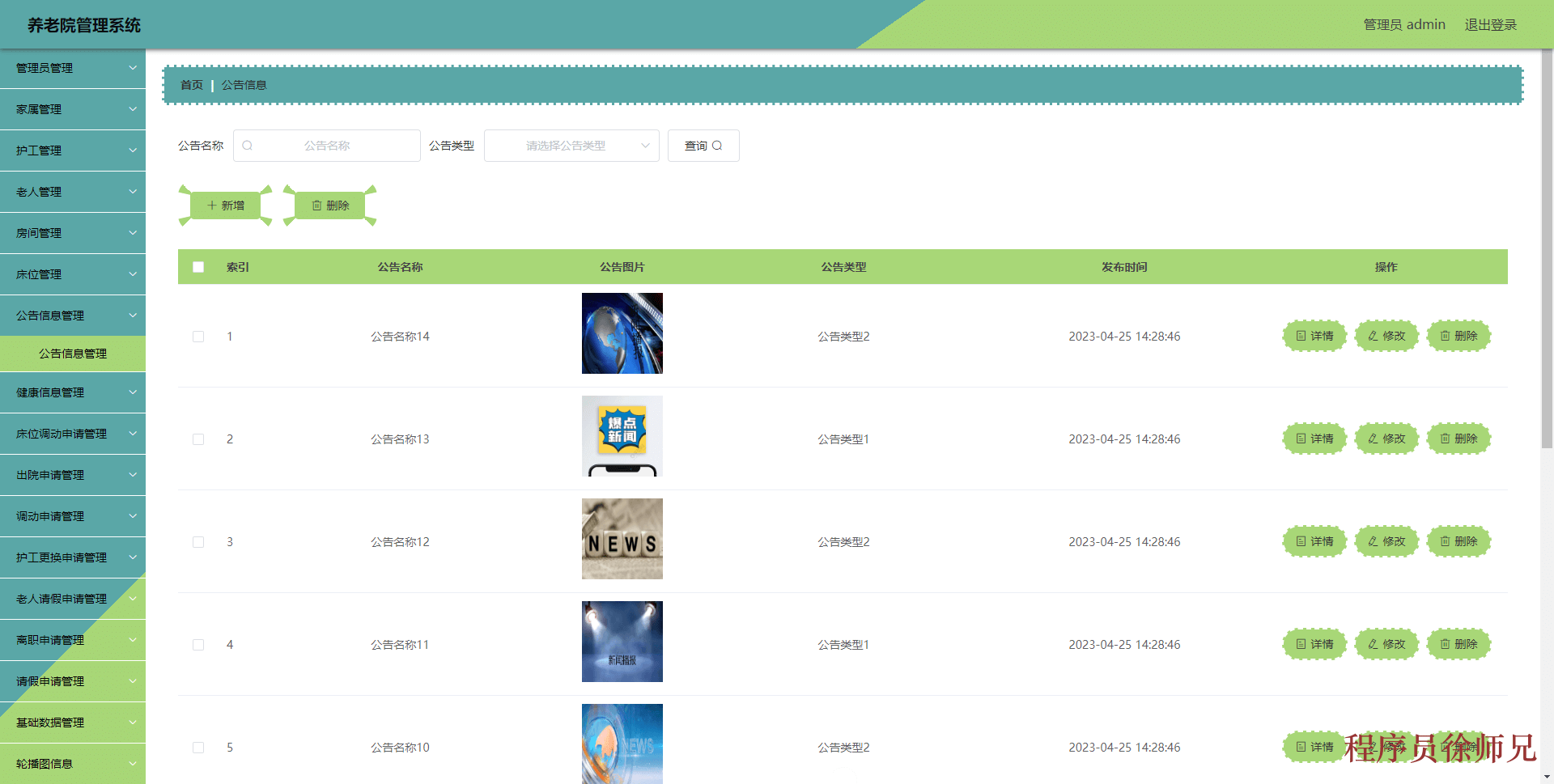Click the search icon on the 查询 button
The image size is (1554, 784).
click(x=716, y=146)
